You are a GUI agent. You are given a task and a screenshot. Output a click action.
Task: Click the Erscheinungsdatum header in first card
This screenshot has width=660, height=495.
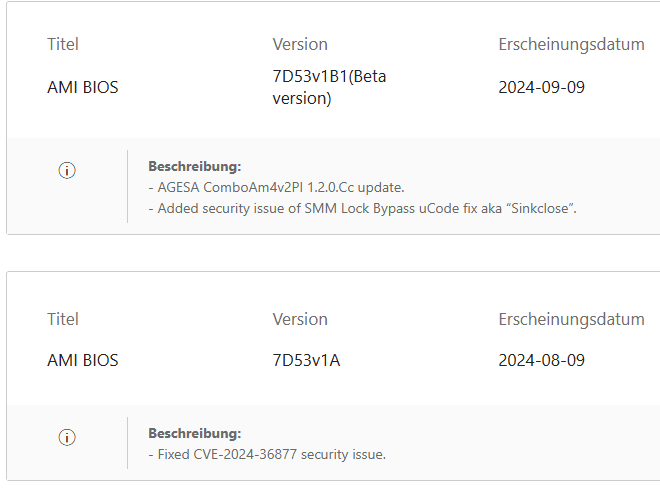pos(571,44)
